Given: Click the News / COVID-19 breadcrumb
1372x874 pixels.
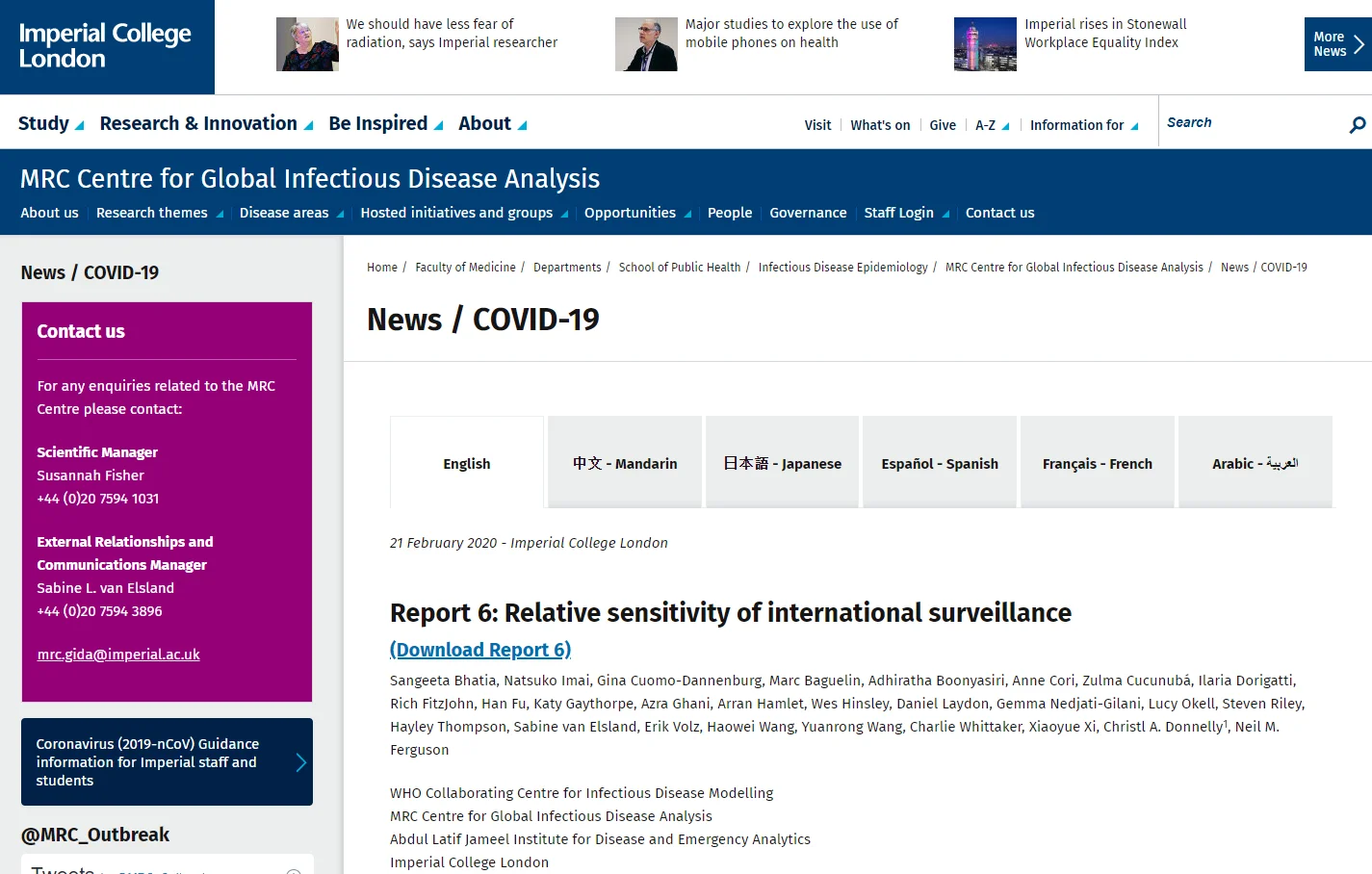Looking at the screenshot, I should coord(1263,268).
